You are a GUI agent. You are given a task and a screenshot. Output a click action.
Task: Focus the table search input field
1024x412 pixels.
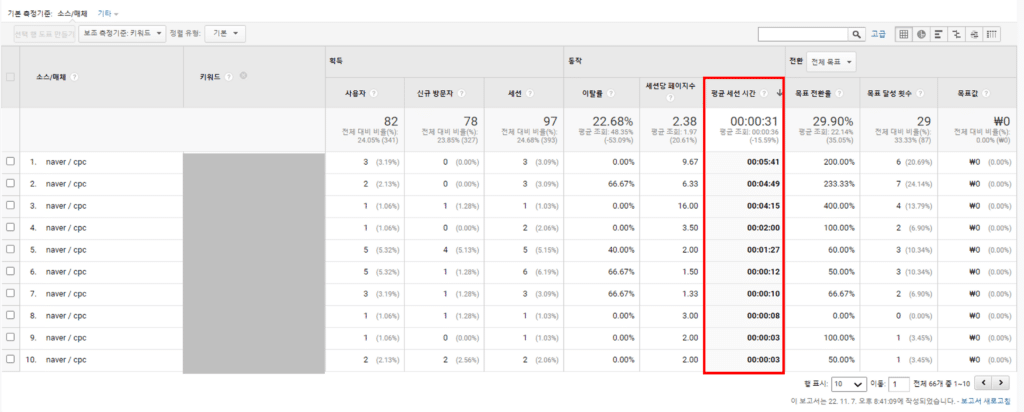point(803,34)
